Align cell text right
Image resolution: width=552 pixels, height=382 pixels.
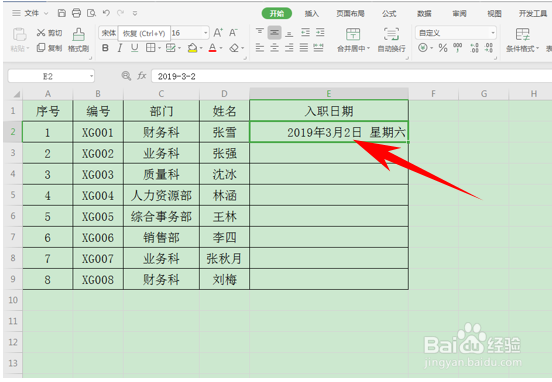click(x=289, y=48)
